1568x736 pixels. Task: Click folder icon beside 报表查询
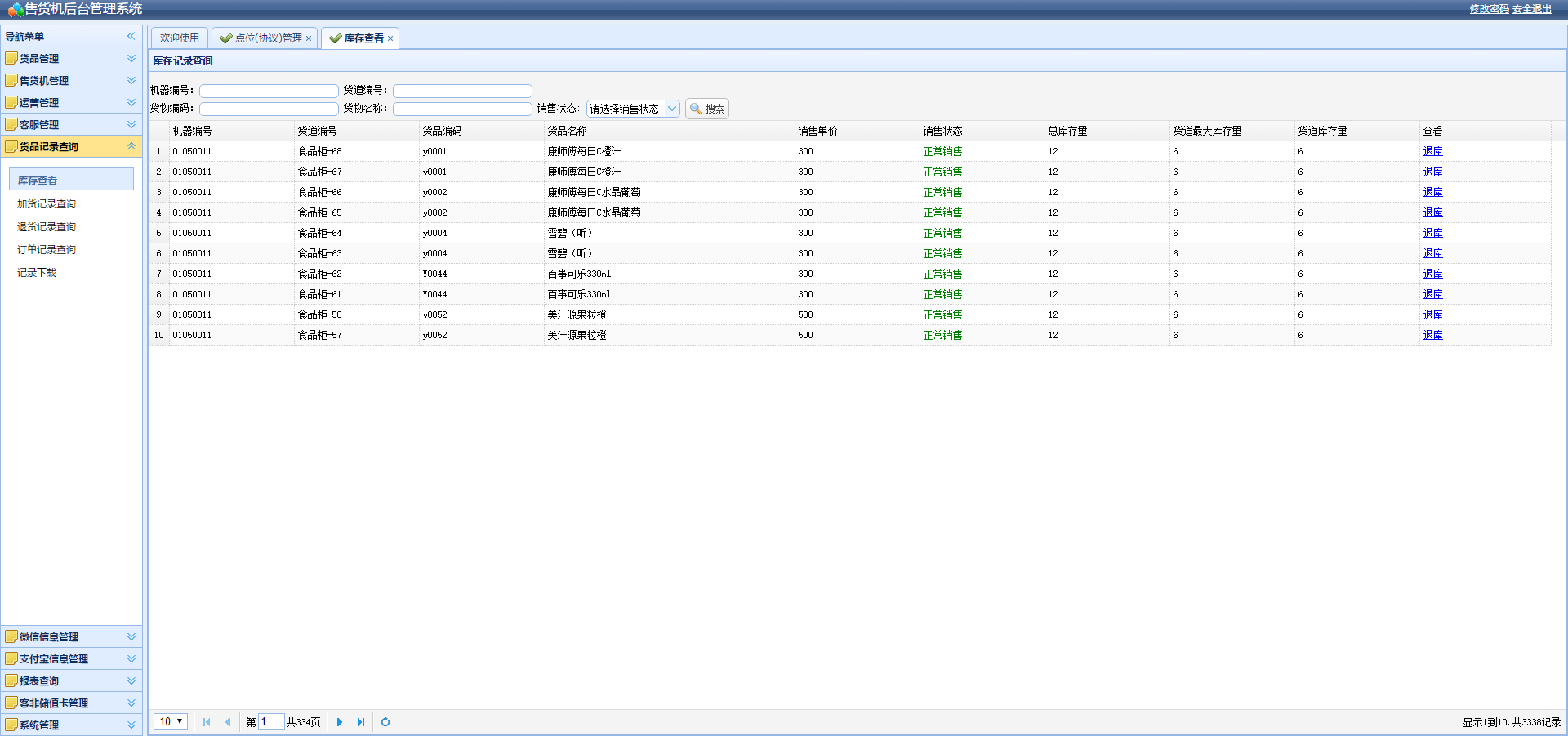pyautogui.click(x=11, y=680)
